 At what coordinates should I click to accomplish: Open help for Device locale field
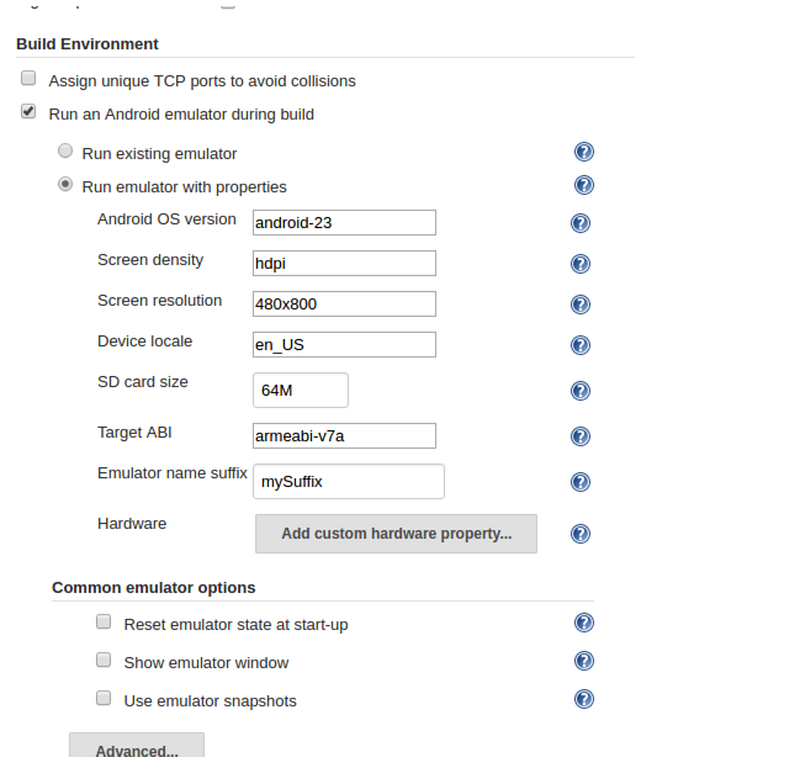580,345
